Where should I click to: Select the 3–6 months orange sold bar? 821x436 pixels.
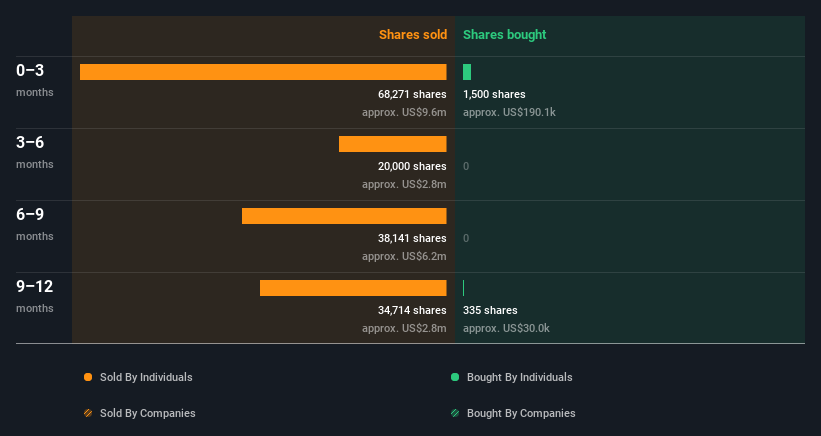393,144
